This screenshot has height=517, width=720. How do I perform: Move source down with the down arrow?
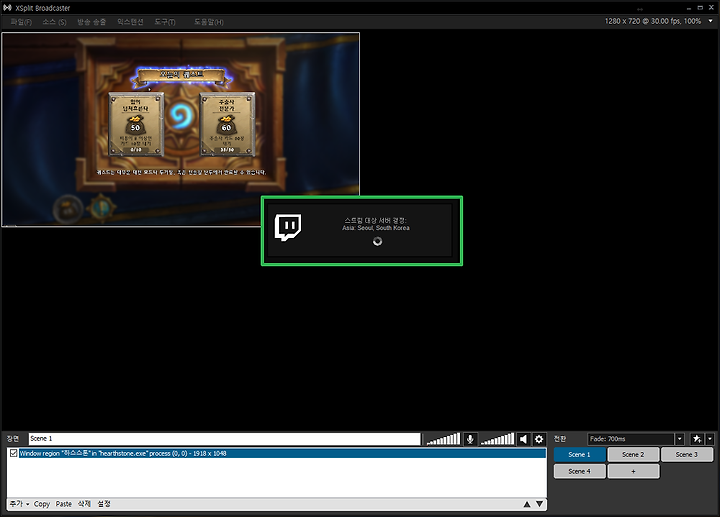pos(540,504)
